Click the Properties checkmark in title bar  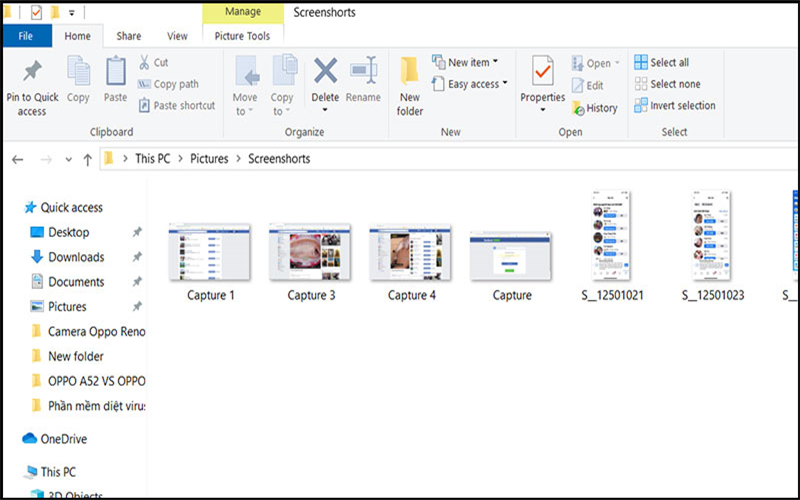36,12
